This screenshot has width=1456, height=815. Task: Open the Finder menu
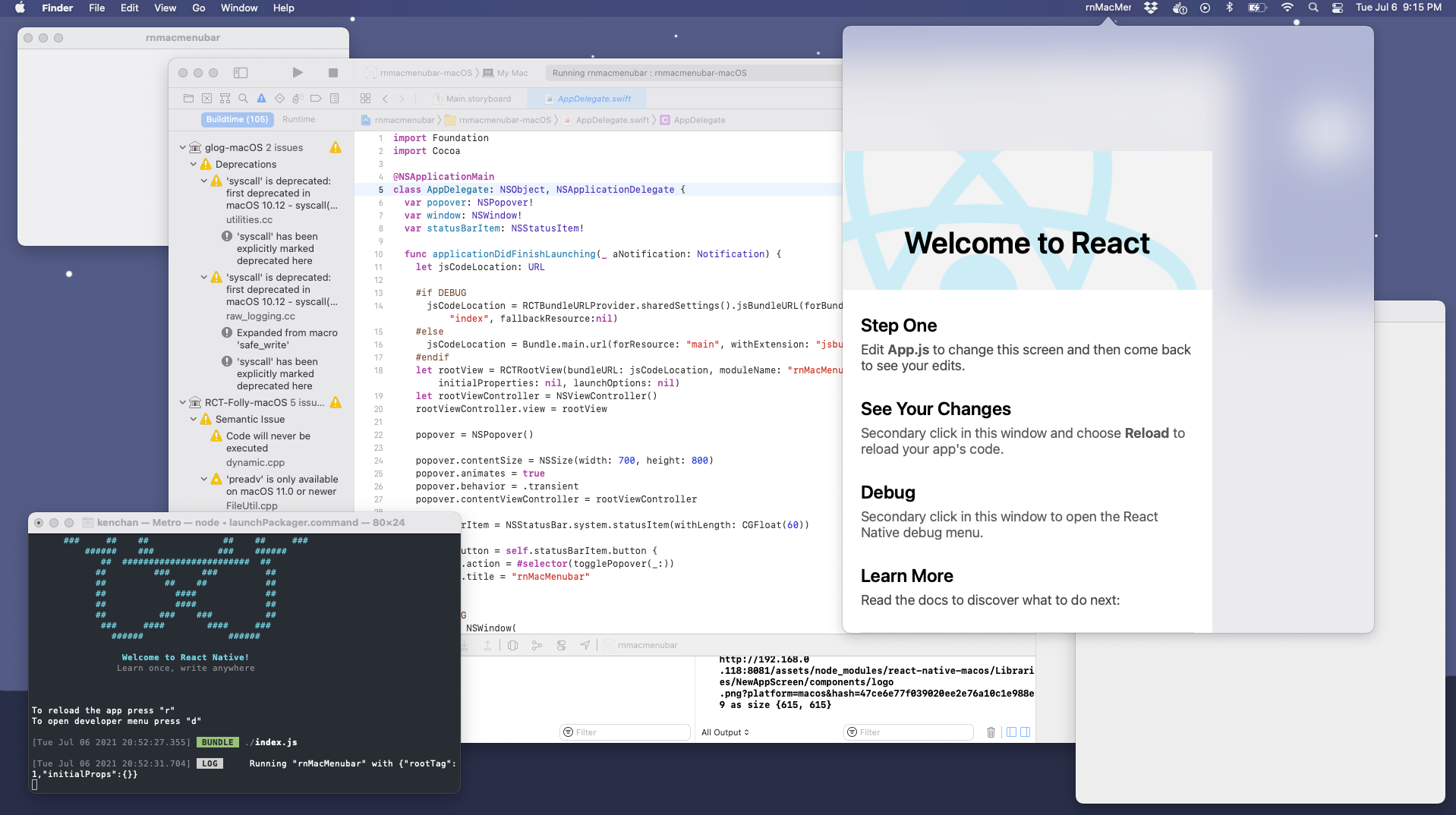pos(58,8)
